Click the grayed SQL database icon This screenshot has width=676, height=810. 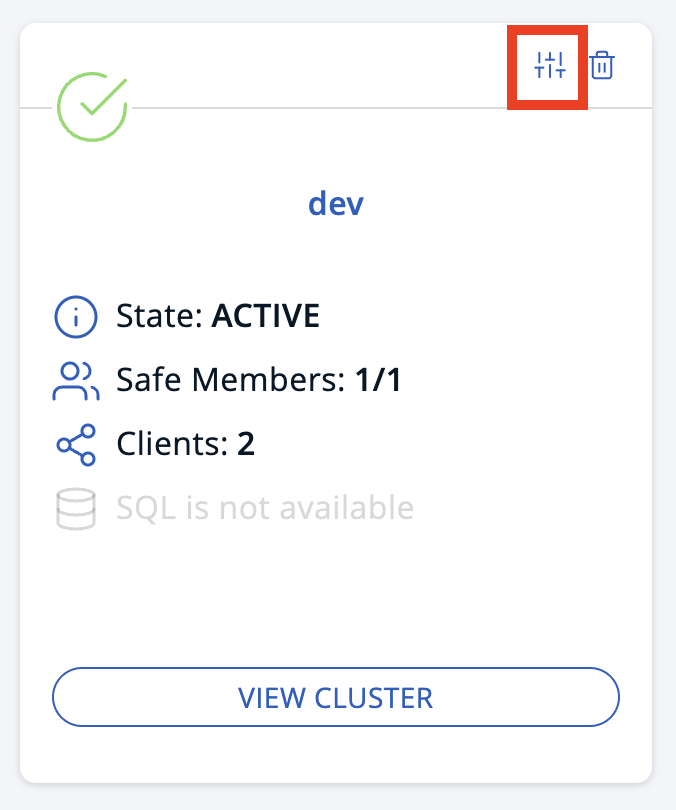click(76, 507)
